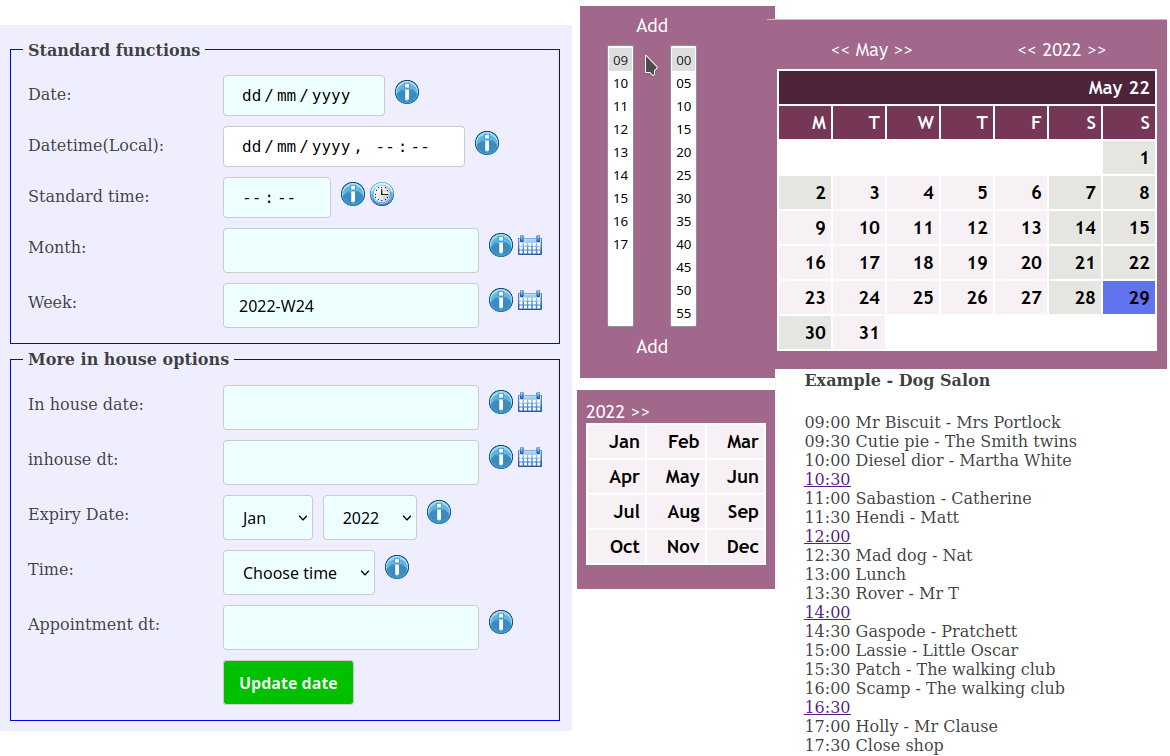1170x756 pixels.
Task: Choose May in the month picker
Action: (x=676, y=477)
